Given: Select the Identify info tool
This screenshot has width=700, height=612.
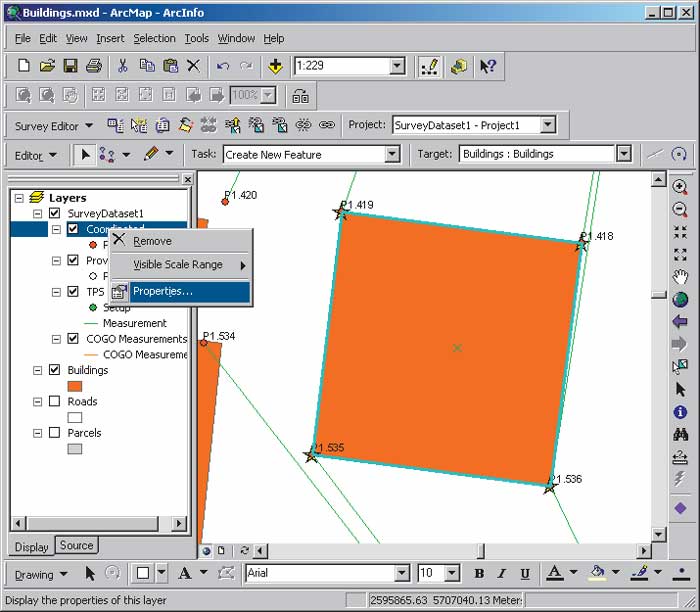Looking at the screenshot, I should point(680,412).
